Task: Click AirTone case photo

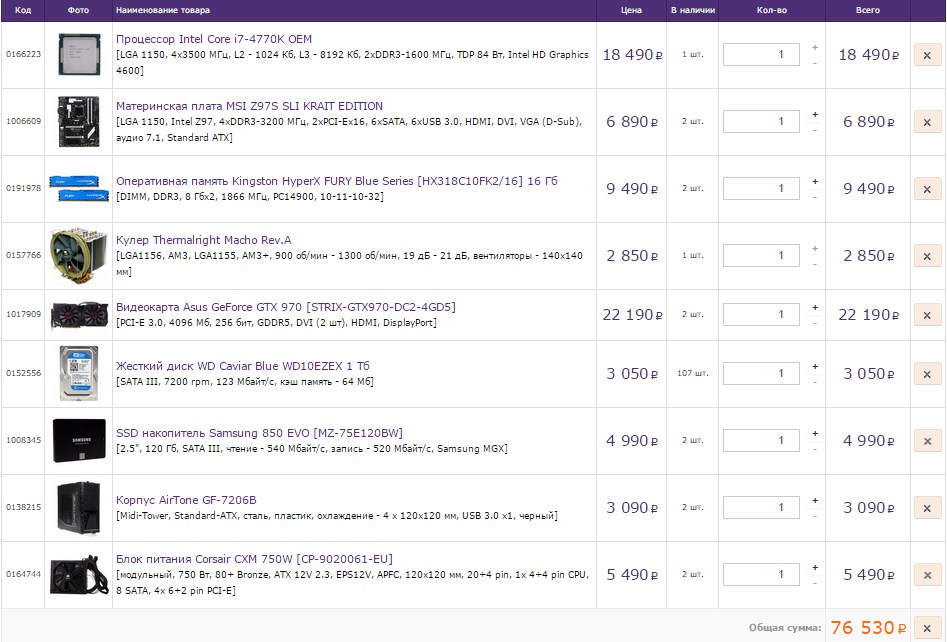Action: (79, 508)
